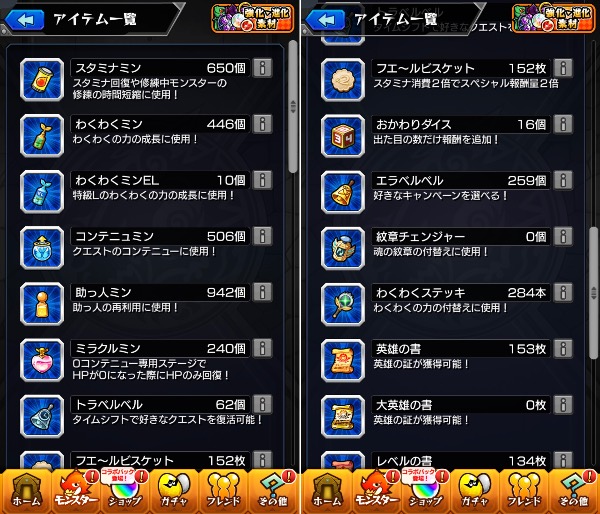The image size is (600, 514).
Task: Show info for 助っ人ミン
Action: (x=263, y=292)
